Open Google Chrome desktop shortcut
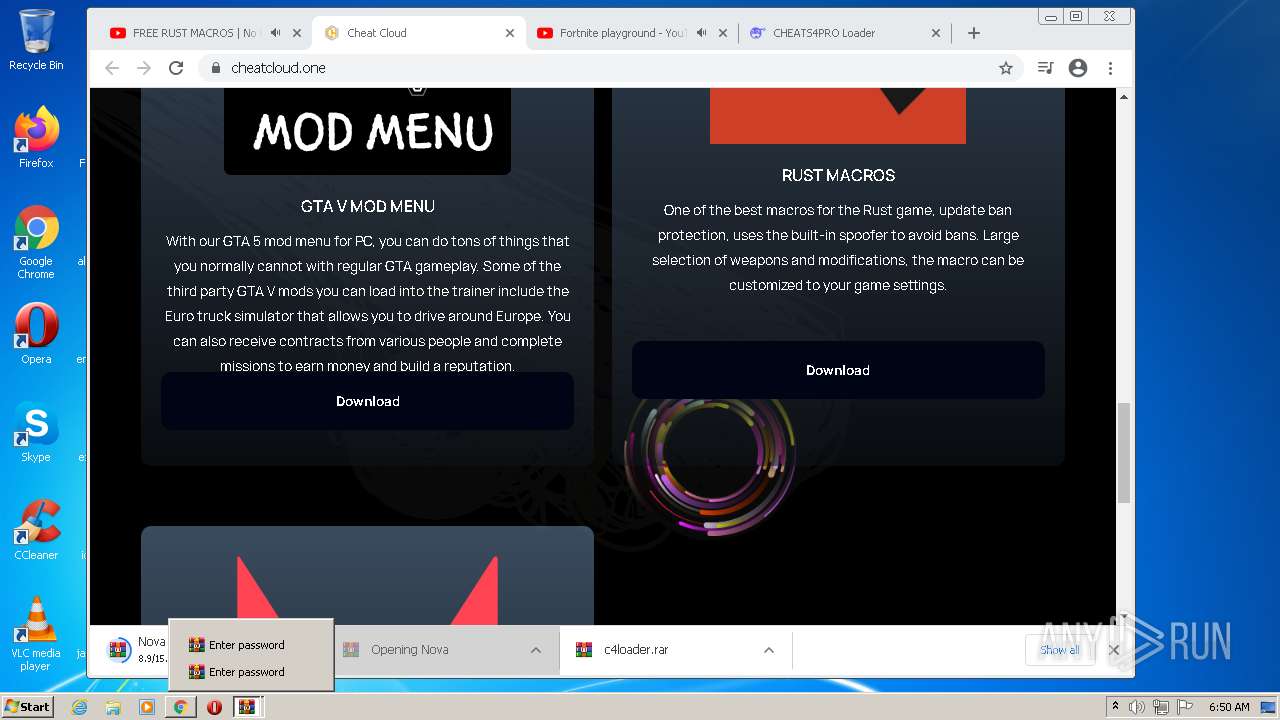 [x=36, y=243]
